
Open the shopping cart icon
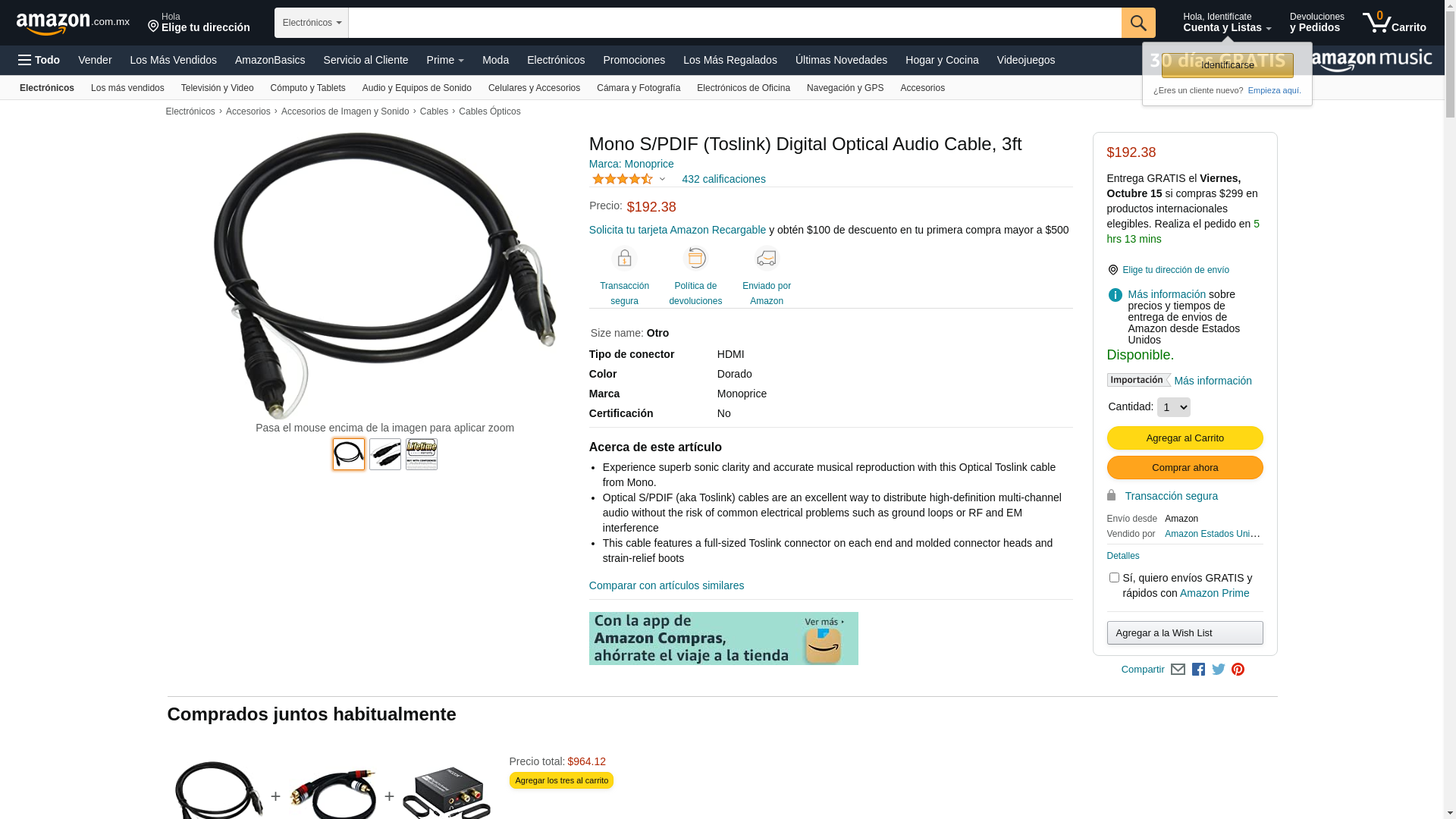click(x=1394, y=23)
